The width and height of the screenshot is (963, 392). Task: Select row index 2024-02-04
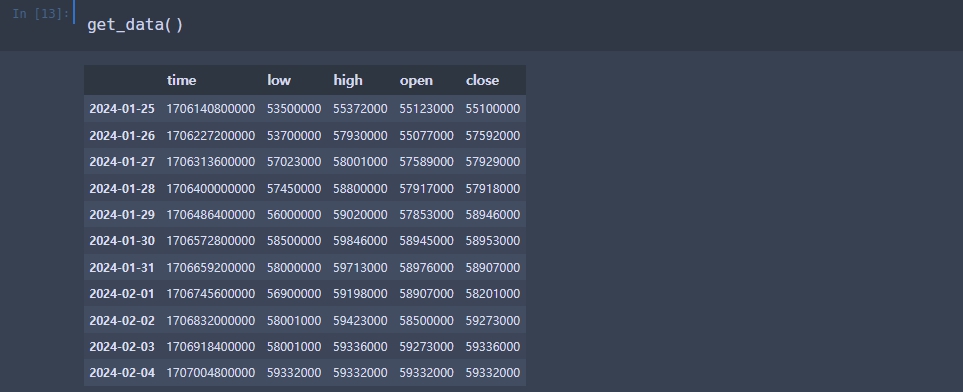122,372
